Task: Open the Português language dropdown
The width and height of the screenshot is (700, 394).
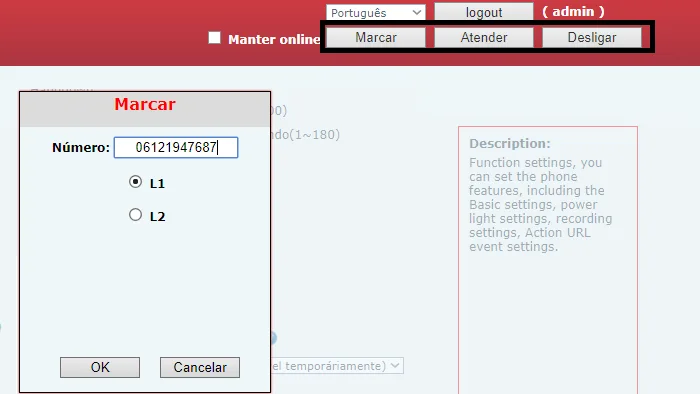Action: (x=375, y=12)
